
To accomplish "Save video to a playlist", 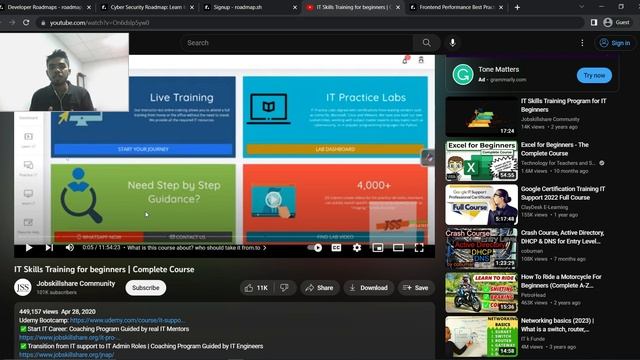I will pyautogui.click(x=416, y=288).
